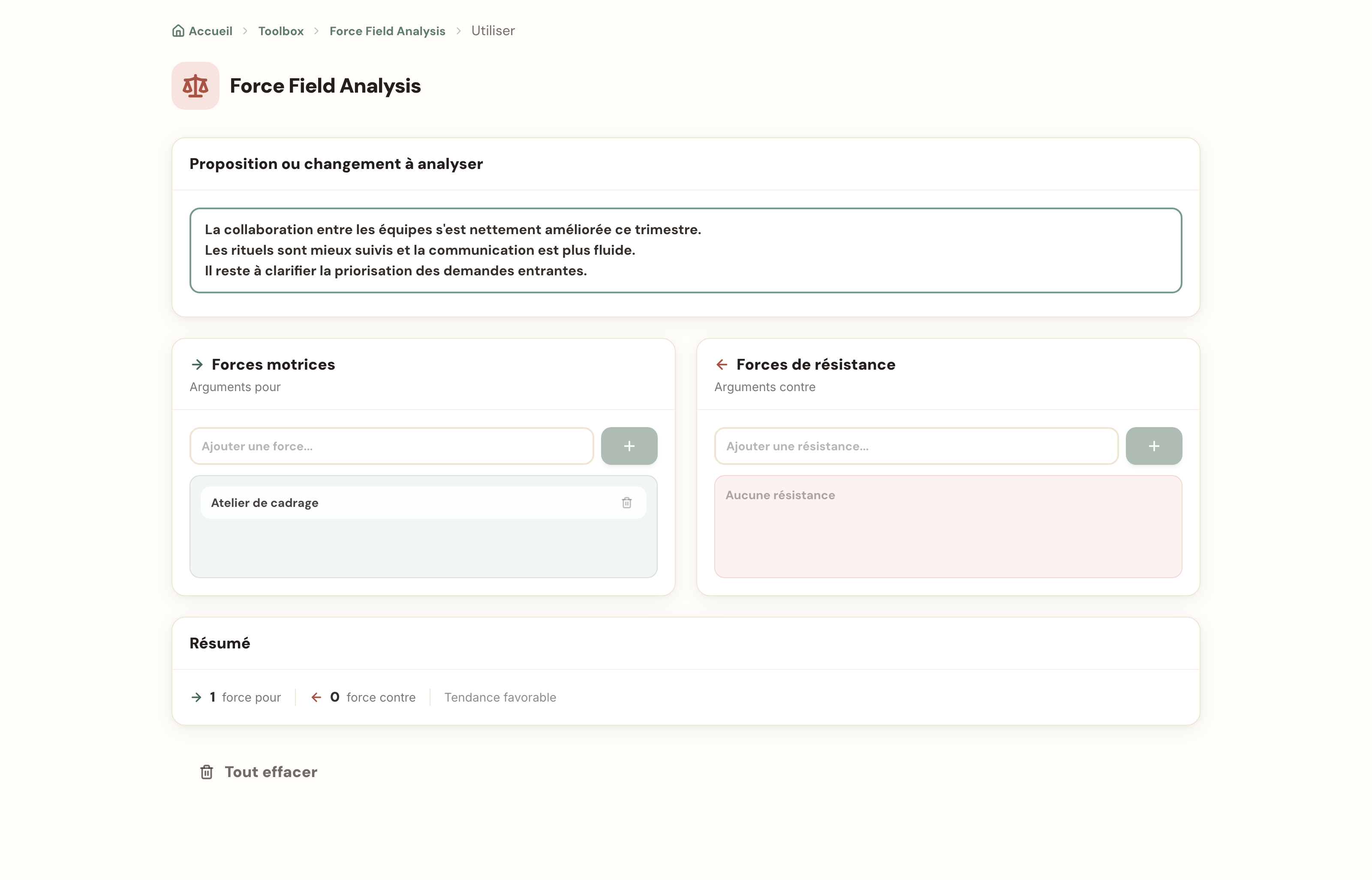Click the chevron after Toolbox breadcrumb
Image resolution: width=1372 pixels, height=880 pixels.
click(316, 31)
